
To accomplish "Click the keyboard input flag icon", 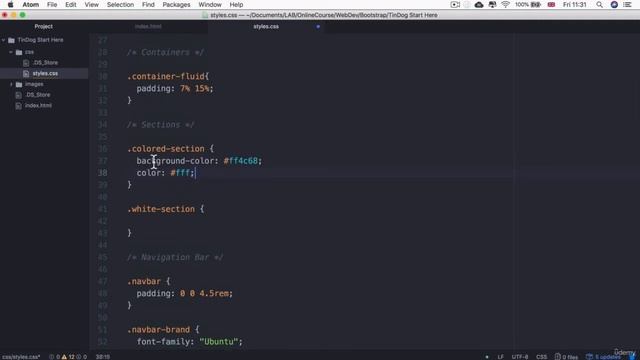I will point(551,5).
